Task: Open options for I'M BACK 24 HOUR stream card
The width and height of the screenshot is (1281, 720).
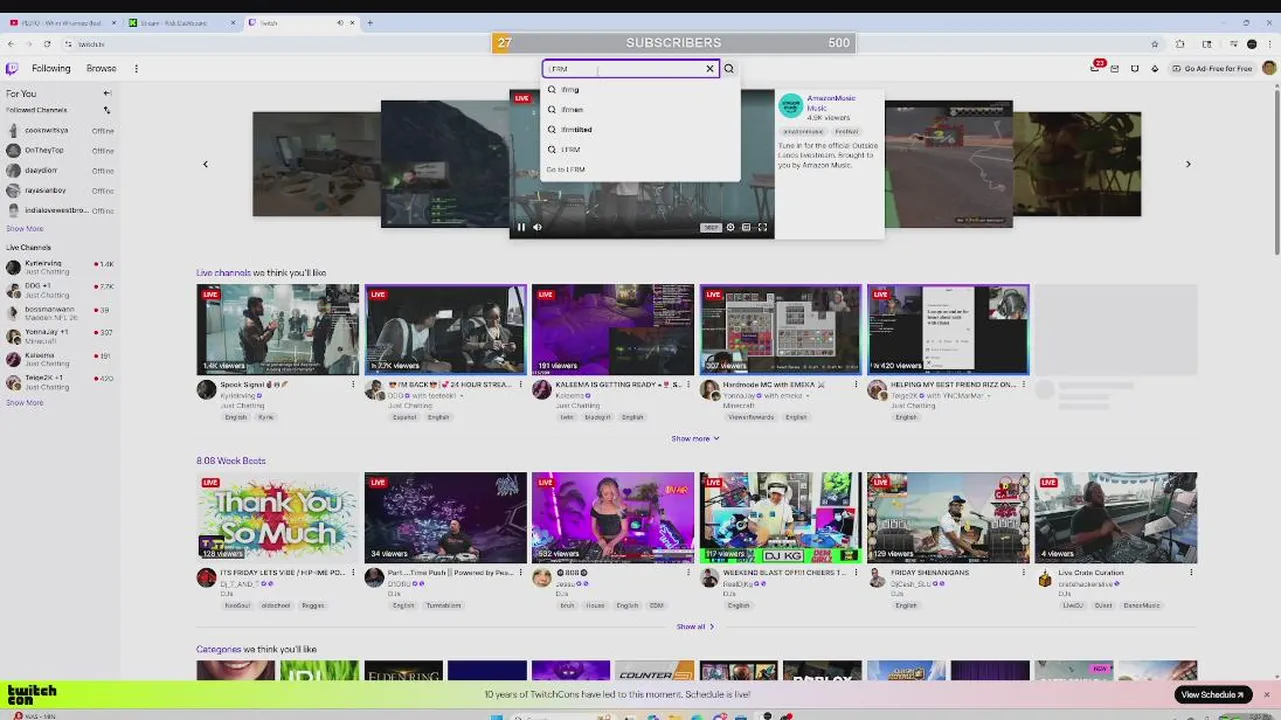Action: 521,384
